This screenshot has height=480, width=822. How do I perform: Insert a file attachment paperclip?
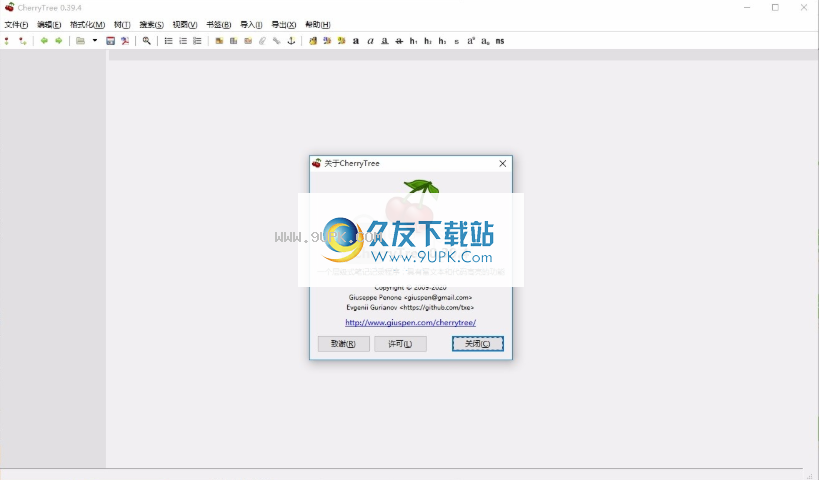coord(262,41)
